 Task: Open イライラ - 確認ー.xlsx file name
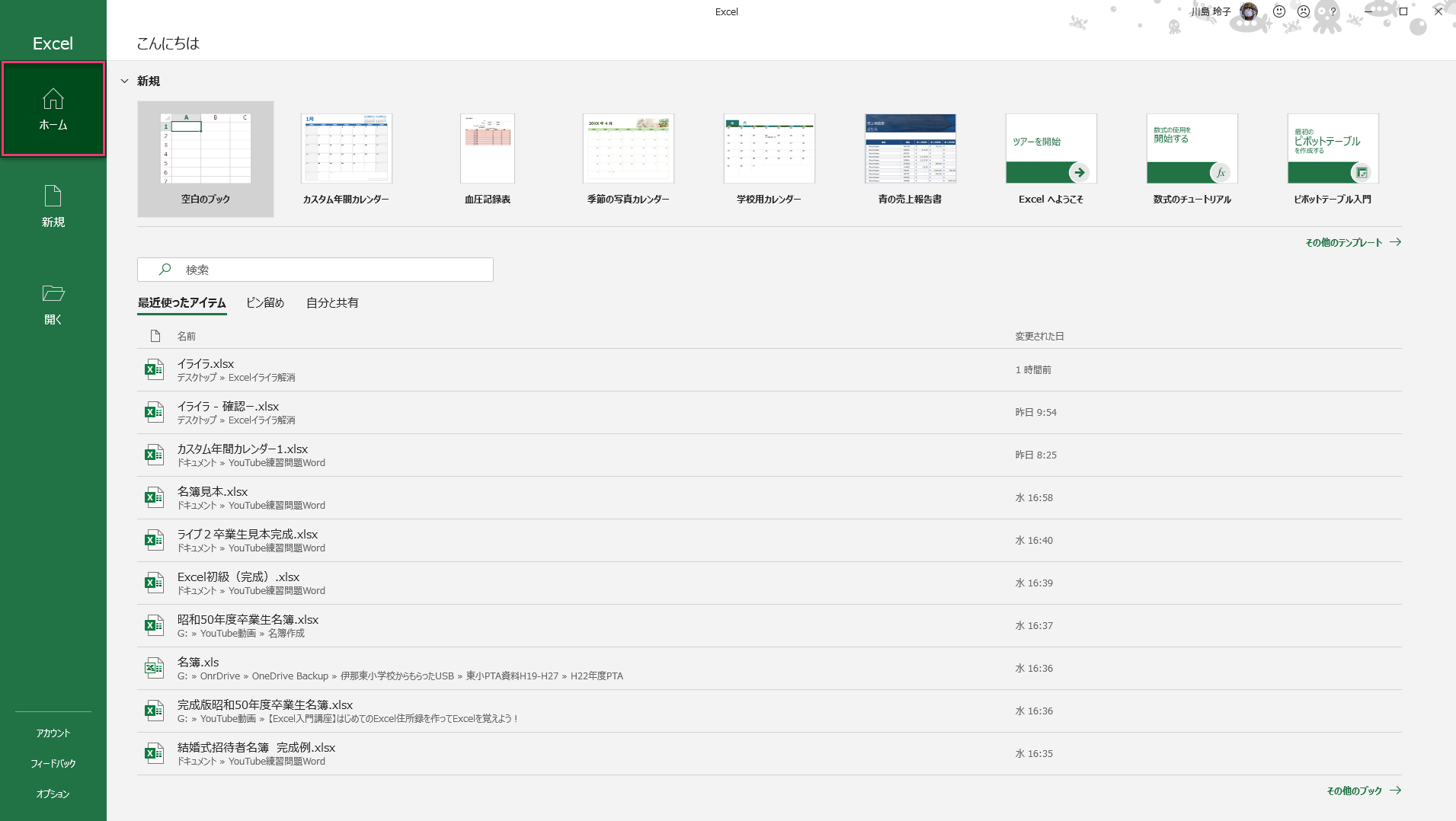[x=229, y=406]
